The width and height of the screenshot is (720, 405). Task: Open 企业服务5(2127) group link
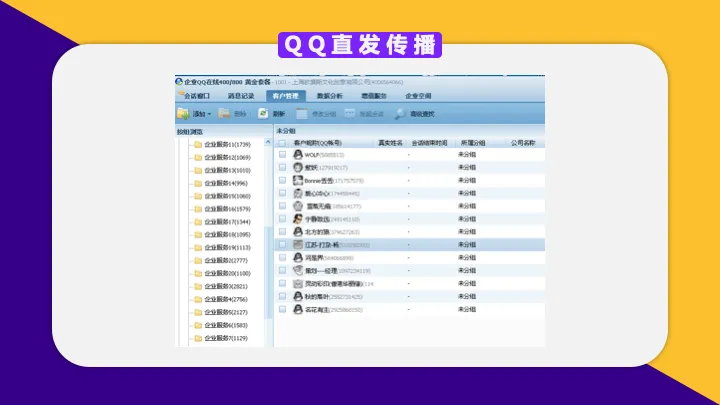(x=226, y=312)
